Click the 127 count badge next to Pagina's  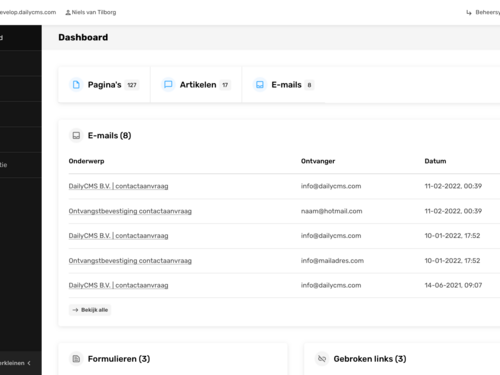coord(132,85)
